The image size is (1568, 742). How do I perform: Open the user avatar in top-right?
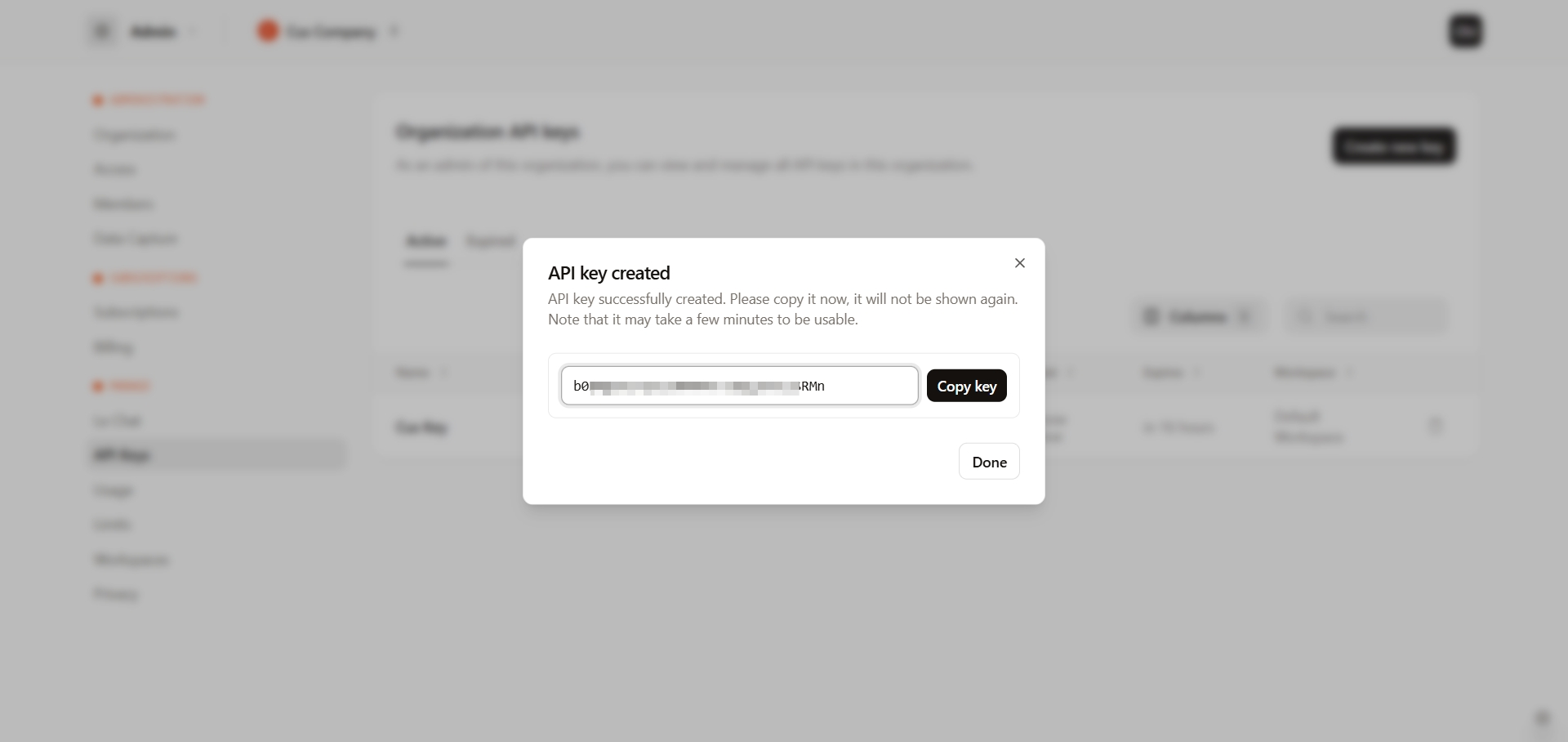pos(1465,32)
